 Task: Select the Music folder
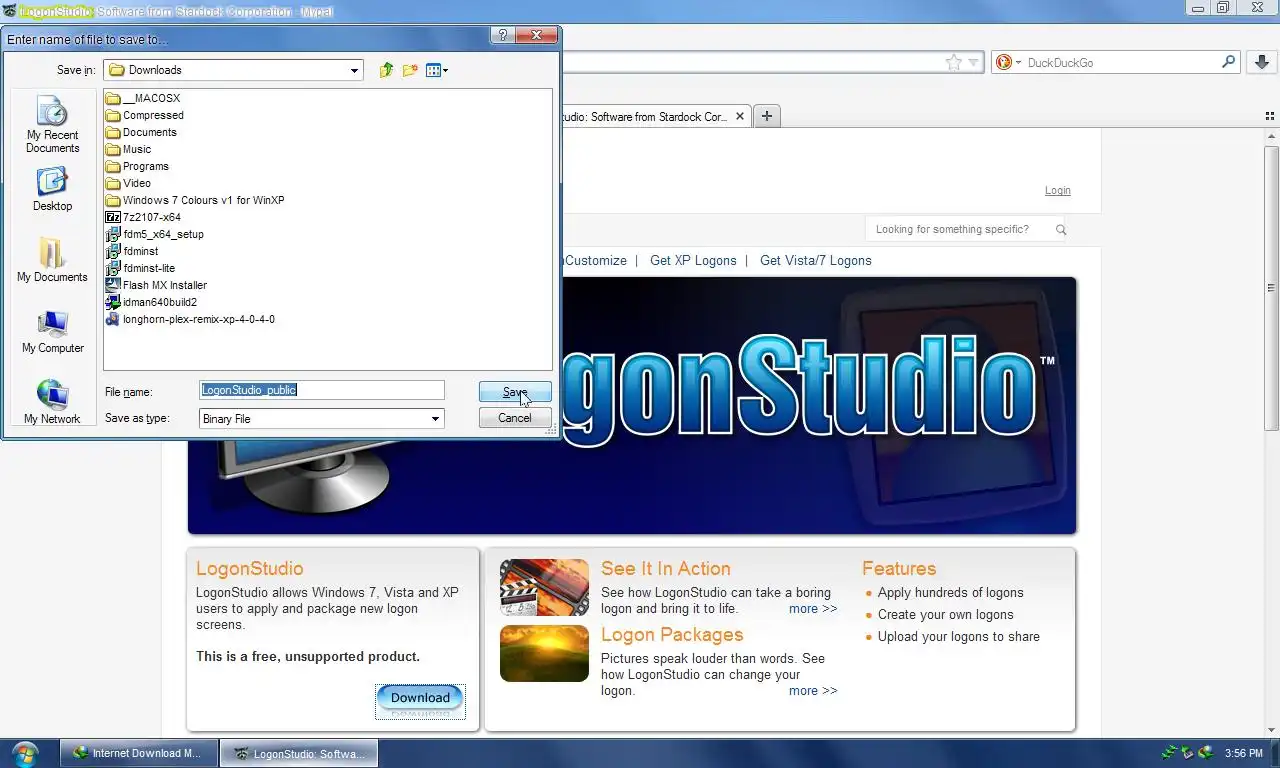129,149
